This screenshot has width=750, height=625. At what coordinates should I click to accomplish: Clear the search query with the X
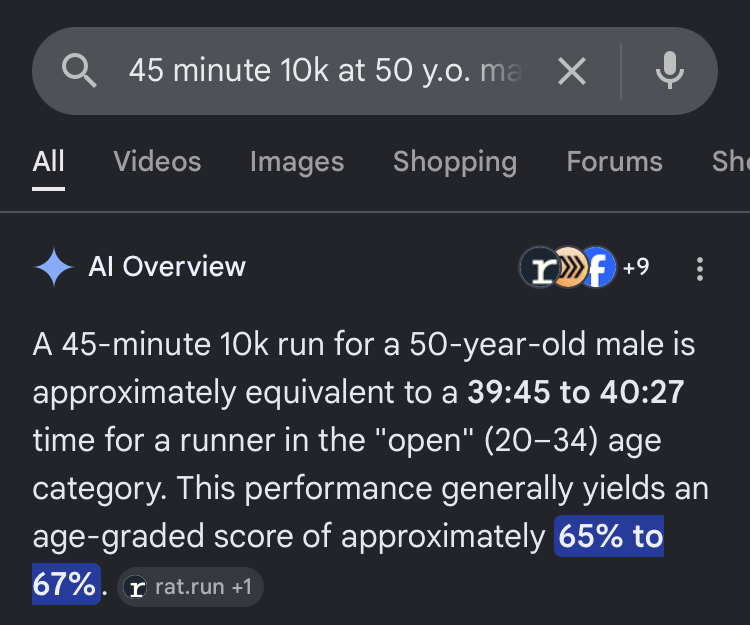[572, 71]
